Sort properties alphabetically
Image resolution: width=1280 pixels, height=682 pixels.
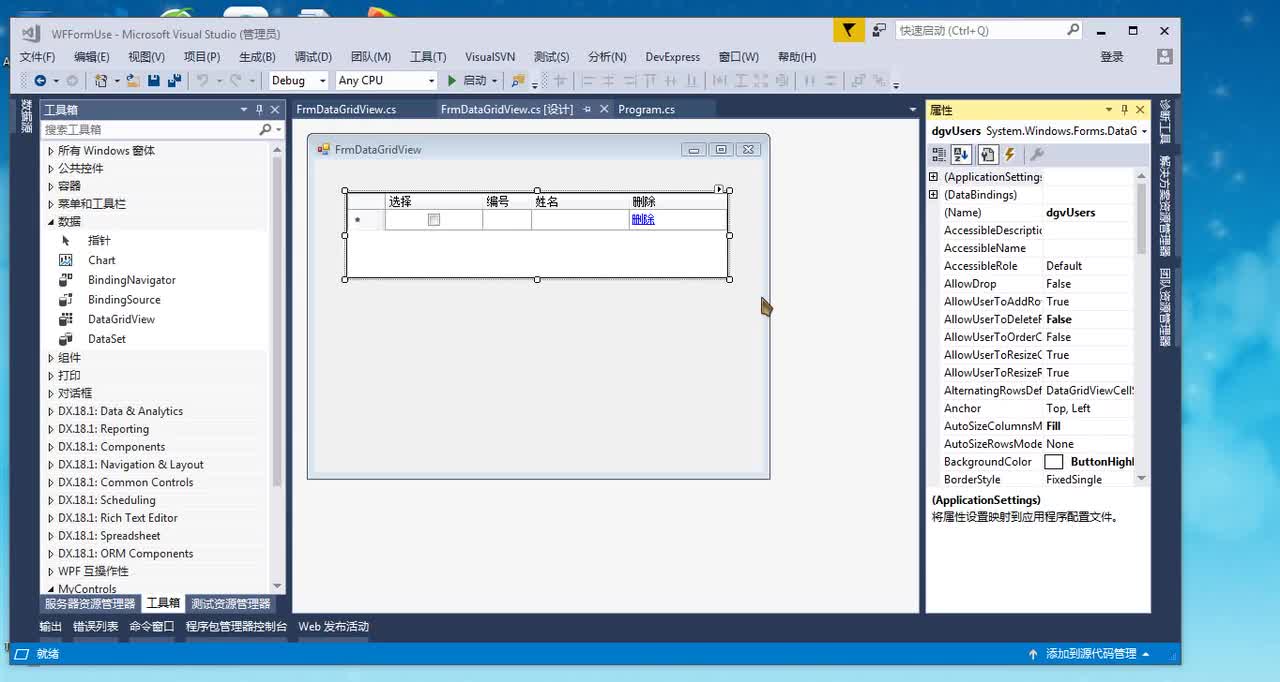coord(962,154)
